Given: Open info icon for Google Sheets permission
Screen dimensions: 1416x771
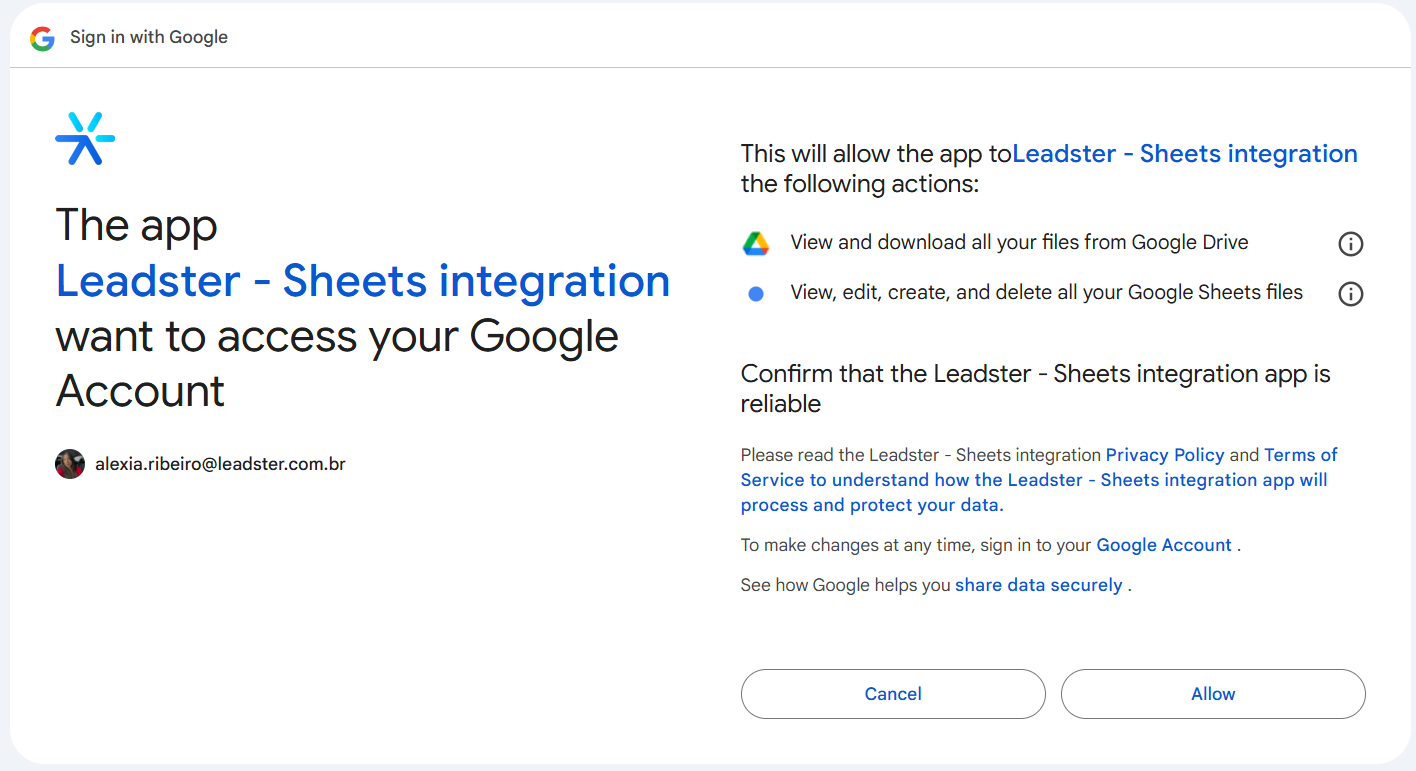Looking at the screenshot, I should pyautogui.click(x=1350, y=294).
